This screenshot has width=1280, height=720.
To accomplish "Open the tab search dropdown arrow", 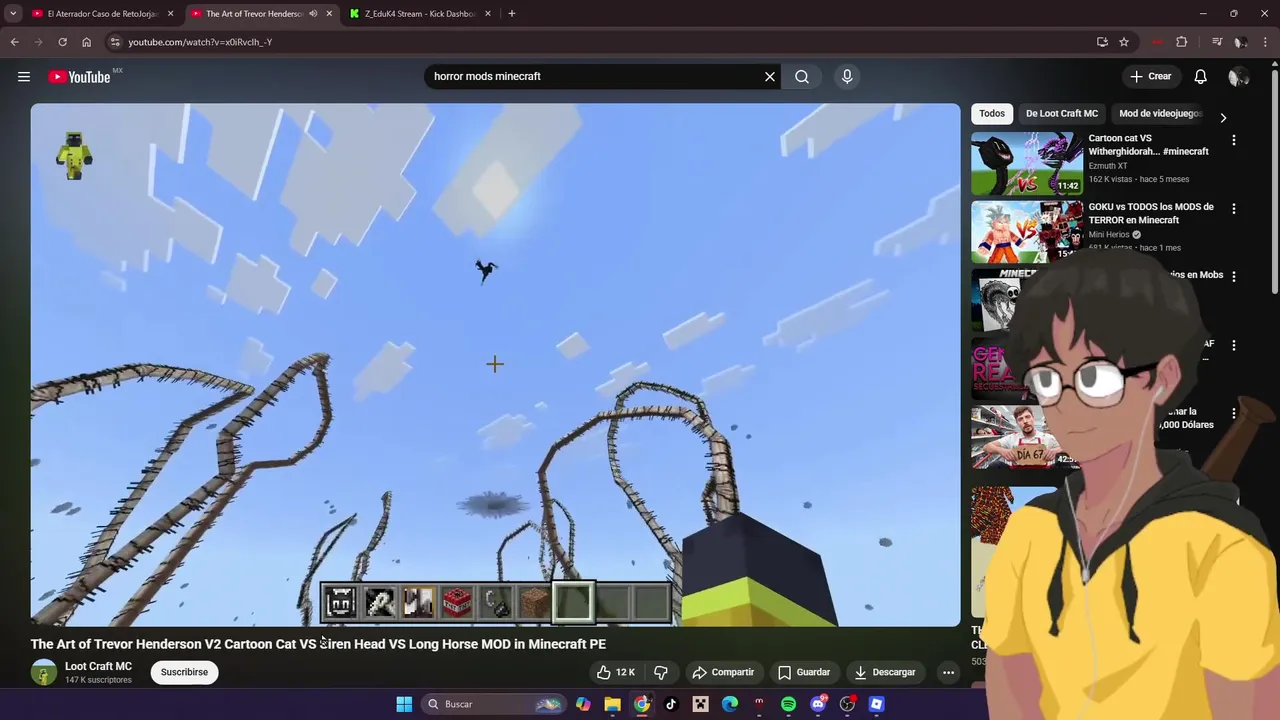I will pyautogui.click(x=13, y=14).
